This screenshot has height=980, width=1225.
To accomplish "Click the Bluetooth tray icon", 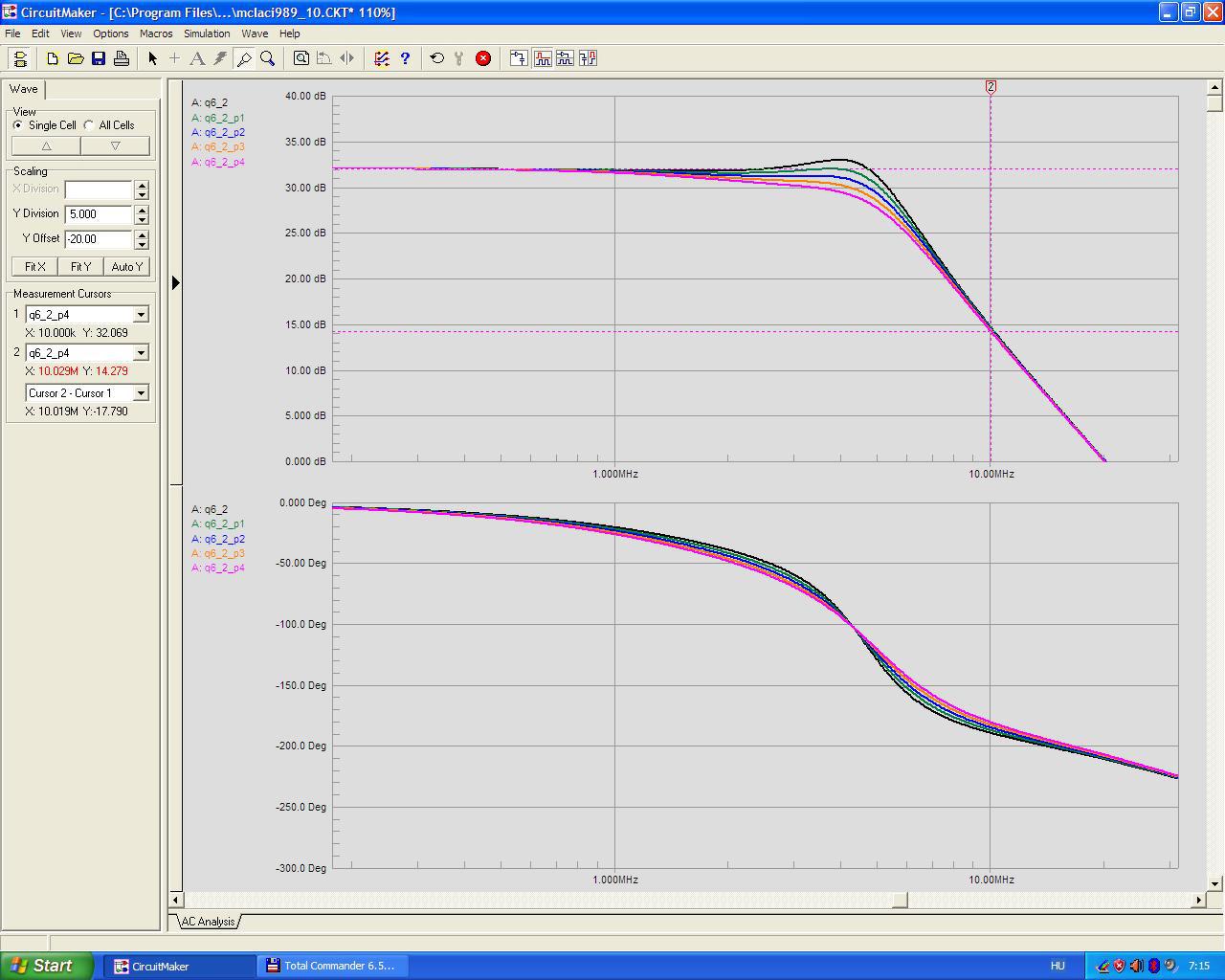I will 1154,966.
